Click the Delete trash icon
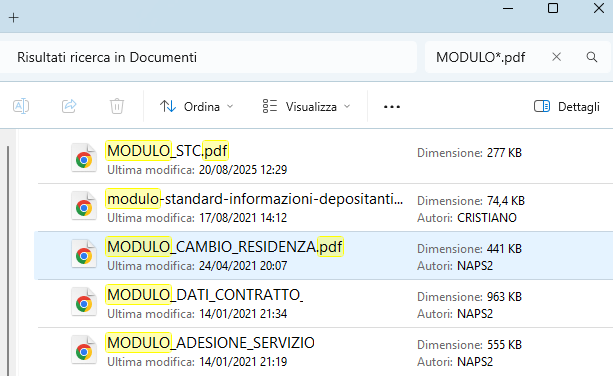Viewport: 613px width, 376px height. 117,106
